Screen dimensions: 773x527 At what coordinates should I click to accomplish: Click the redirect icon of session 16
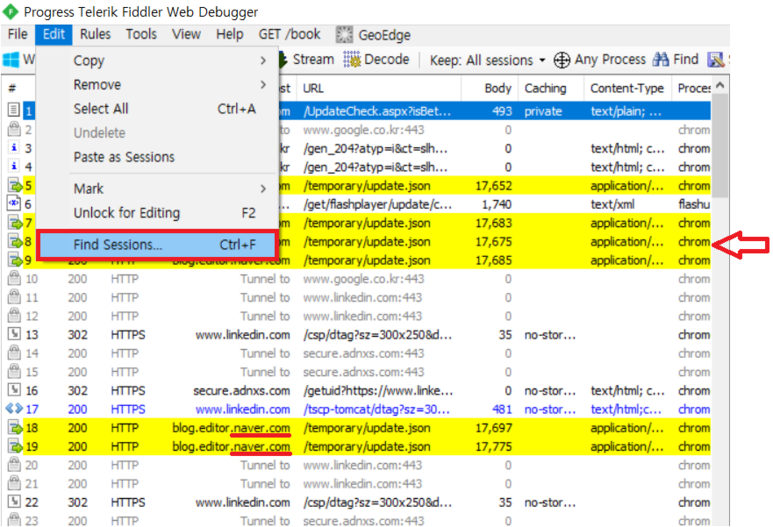(14, 390)
